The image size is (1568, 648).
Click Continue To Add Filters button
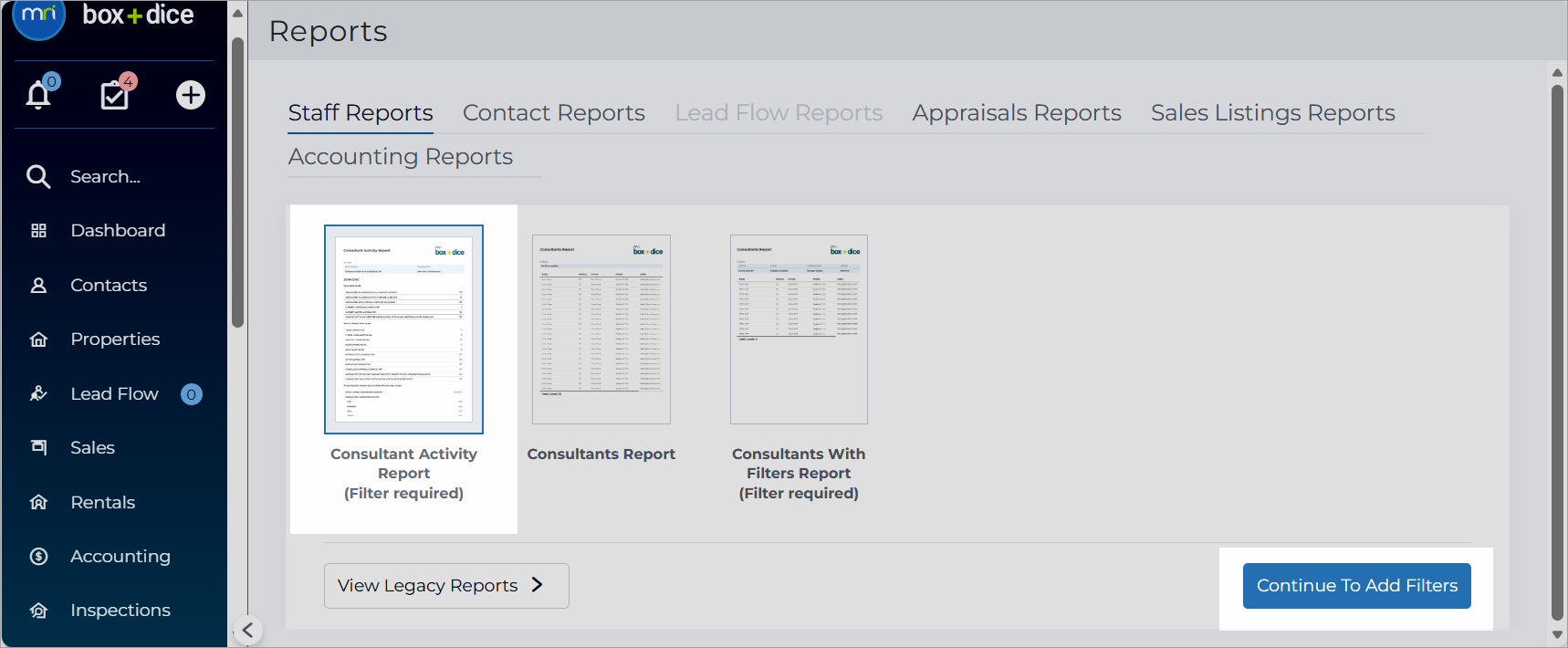(x=1356, y=586)
